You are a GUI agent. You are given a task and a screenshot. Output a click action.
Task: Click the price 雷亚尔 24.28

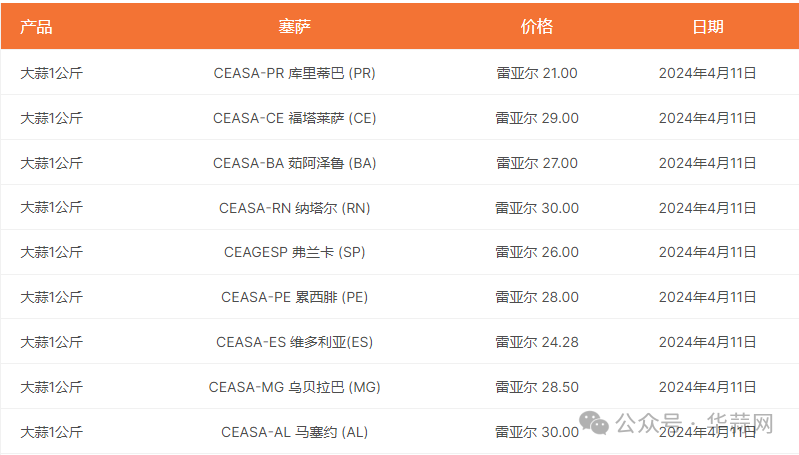(x=537, y=342)
